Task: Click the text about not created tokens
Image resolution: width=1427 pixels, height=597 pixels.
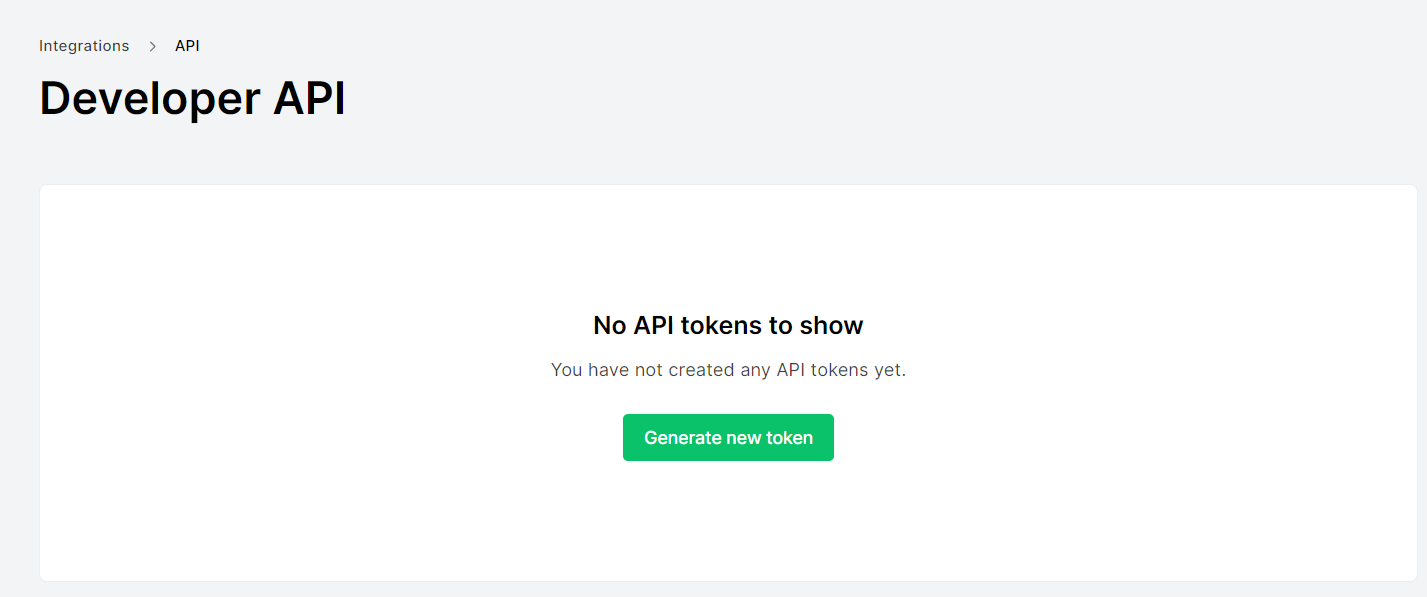Action: 728,370
